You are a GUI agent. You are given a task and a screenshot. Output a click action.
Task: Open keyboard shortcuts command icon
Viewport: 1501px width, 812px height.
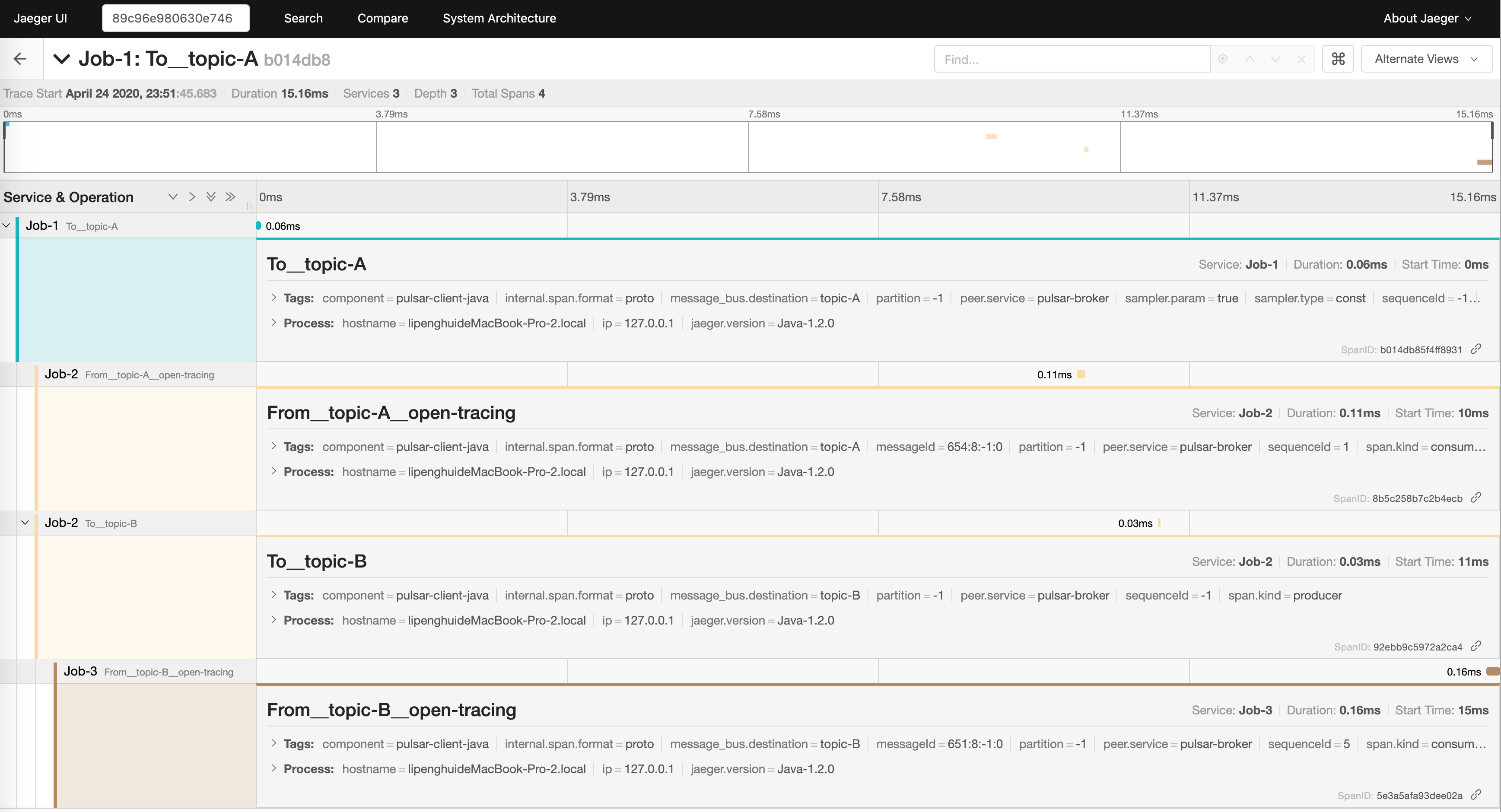click(x=1338, y=59)
